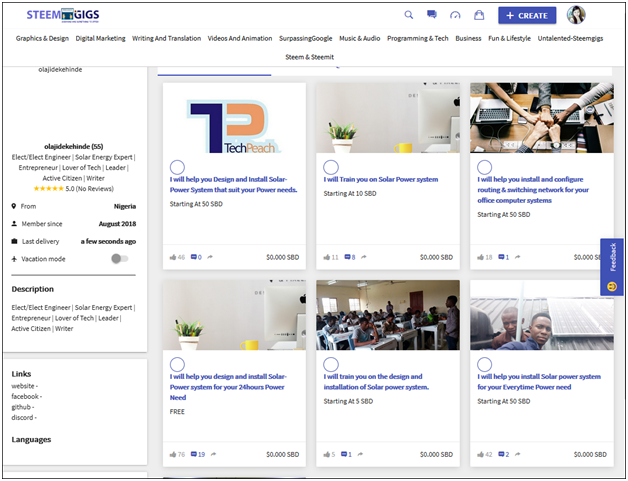Share the 'Train you on Solar Power system' gig
The image size is (628, 481).
pyautogui.click(x=364, y=257)
